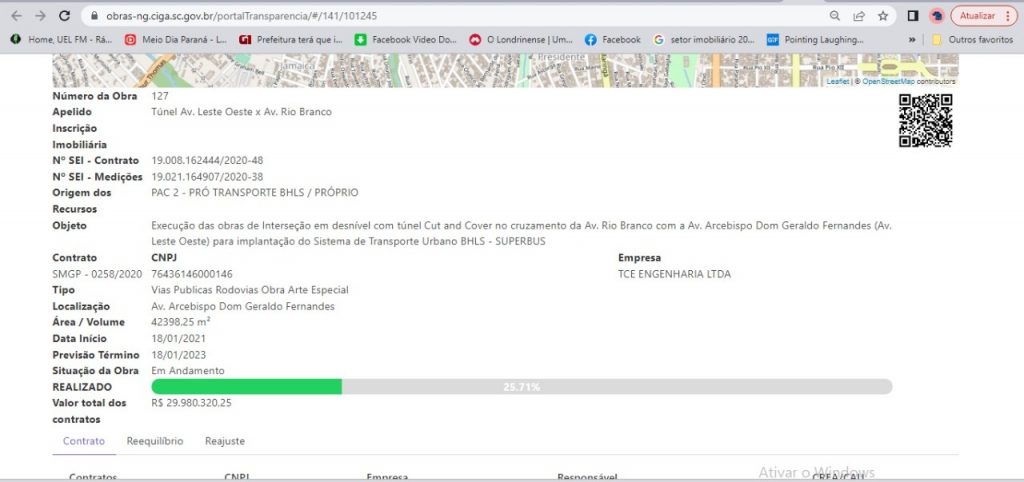The height and width of the screenshot is (482, 1024).
Task: Expand the hidden bookmarks chevron
Action: pos(912,40)
